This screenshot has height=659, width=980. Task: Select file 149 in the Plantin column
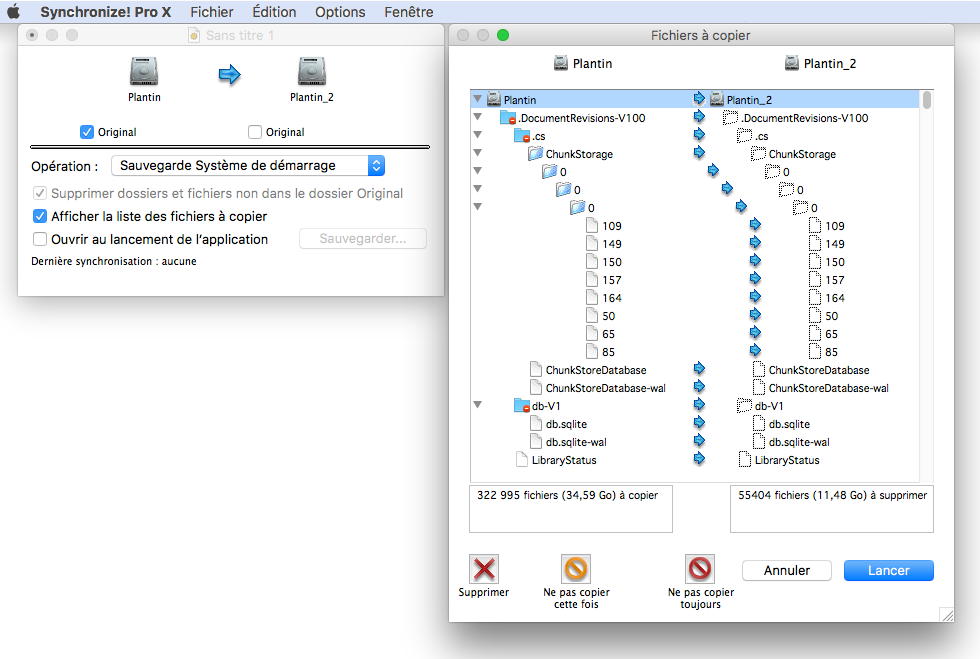click(x=612, y=244)
